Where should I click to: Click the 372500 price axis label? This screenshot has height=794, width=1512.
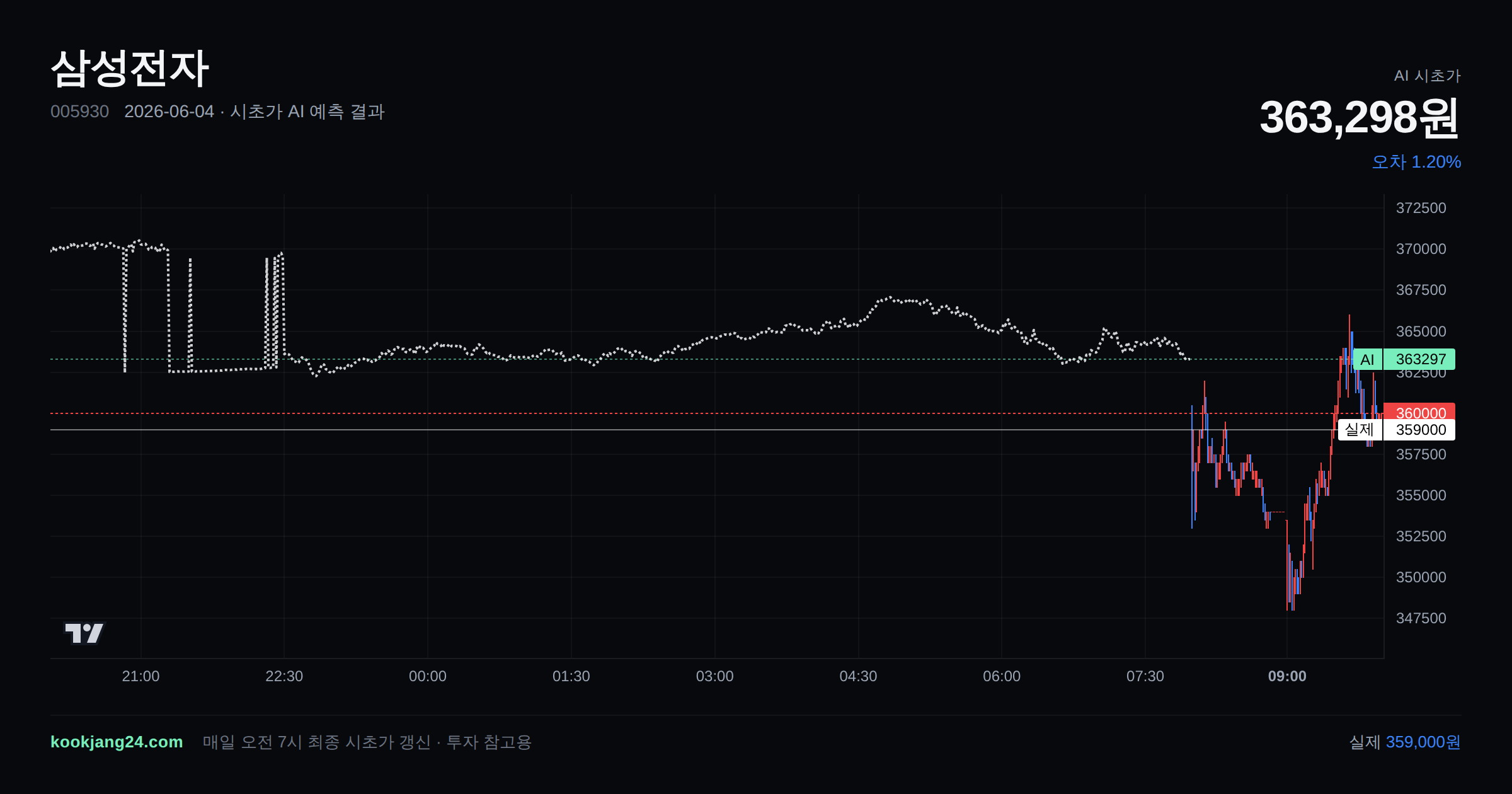click(x=1421, y=208)
